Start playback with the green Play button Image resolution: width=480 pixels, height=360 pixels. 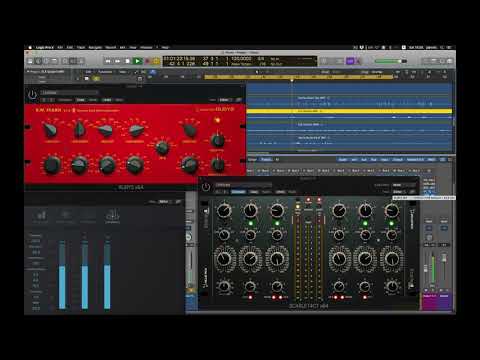tap(137, 61)
